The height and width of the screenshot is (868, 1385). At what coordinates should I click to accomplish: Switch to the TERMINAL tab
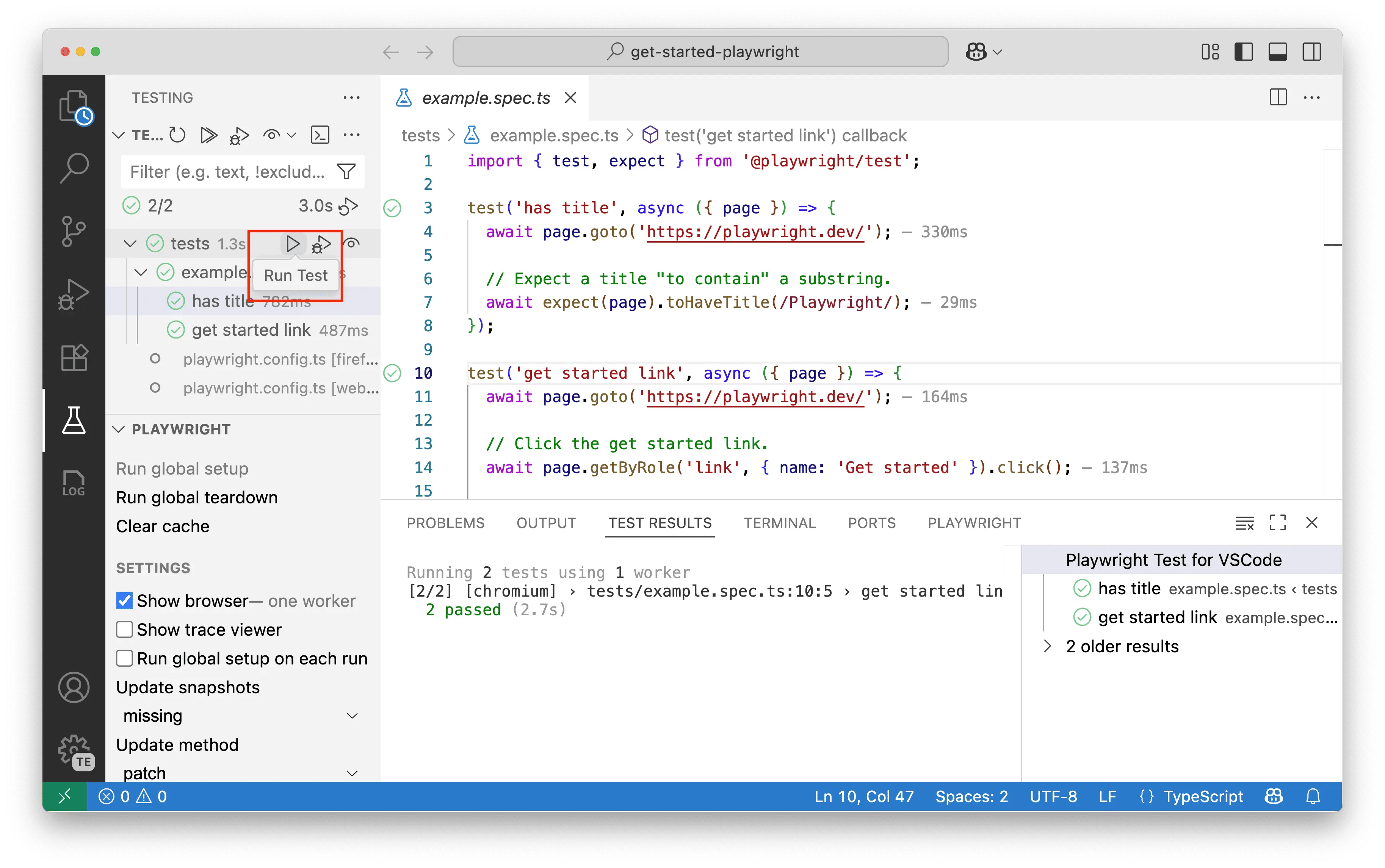pyautogui.click(x=779, y=523)
